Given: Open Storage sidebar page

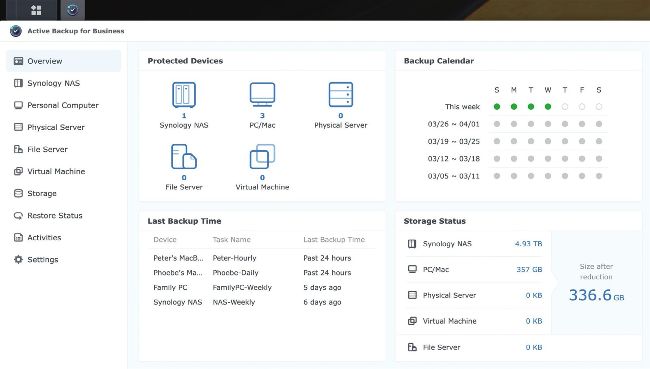Looking at the screenshot, I should (x=63, y=193).
